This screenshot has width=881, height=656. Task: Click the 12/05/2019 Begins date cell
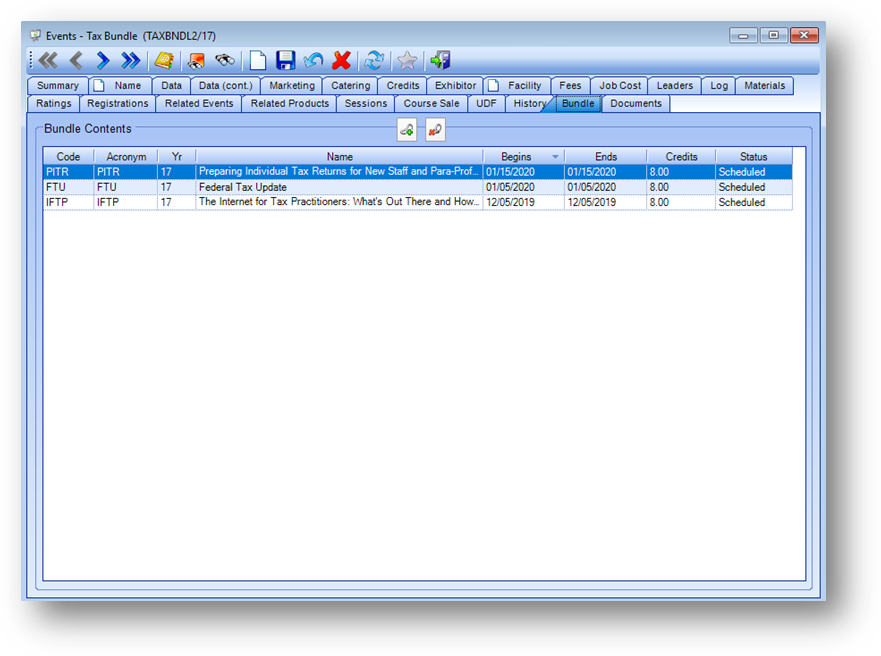(x=524, y=202)
